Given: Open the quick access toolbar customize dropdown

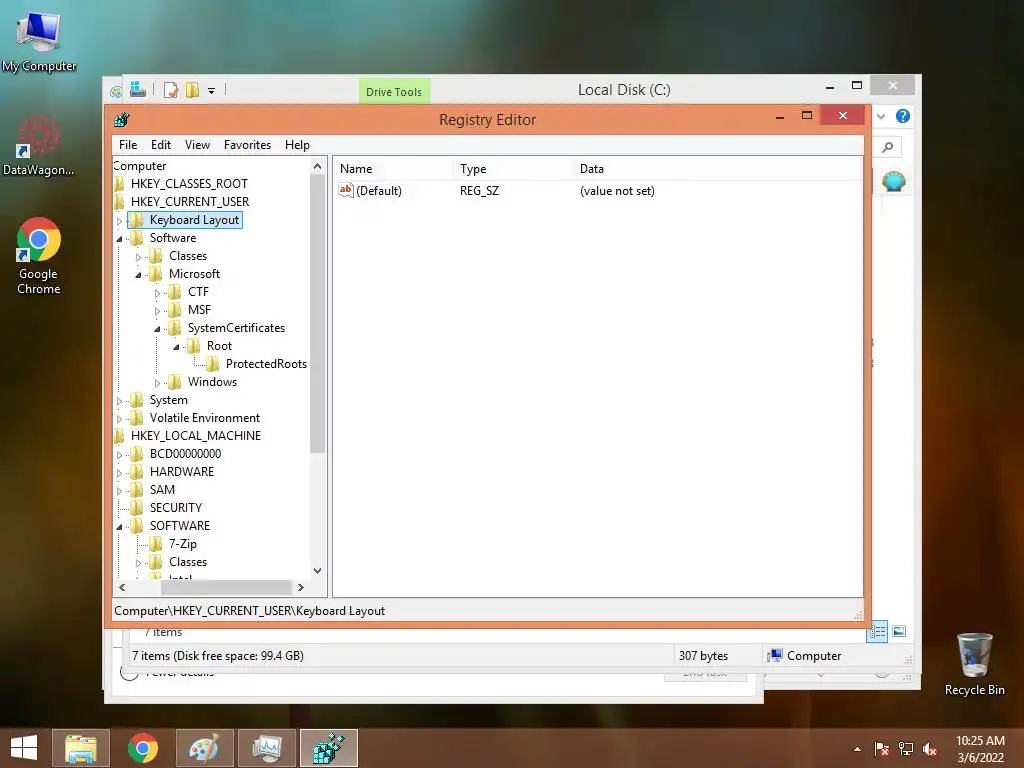Looking at the screenshot, I should pyautogui.click(x=212, y=91).
